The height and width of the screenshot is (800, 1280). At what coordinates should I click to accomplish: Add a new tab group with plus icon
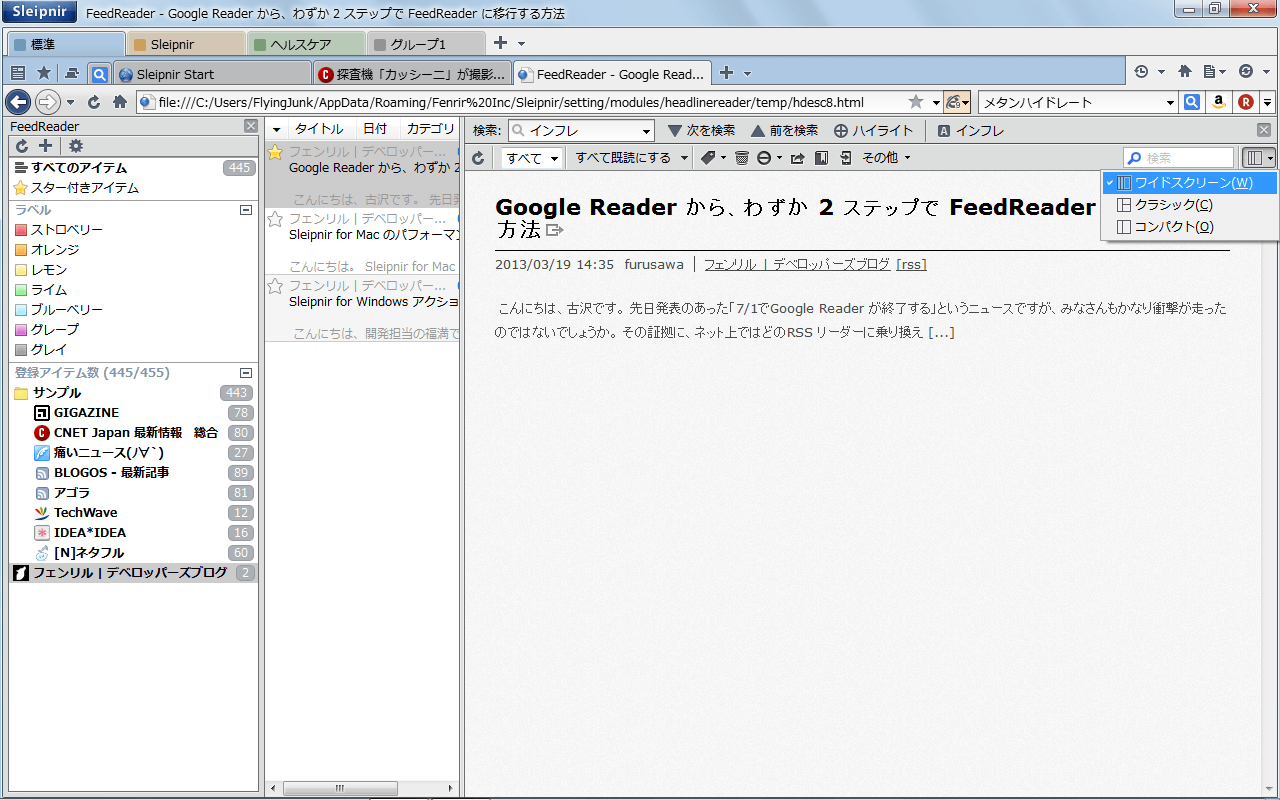pos(501,43)
